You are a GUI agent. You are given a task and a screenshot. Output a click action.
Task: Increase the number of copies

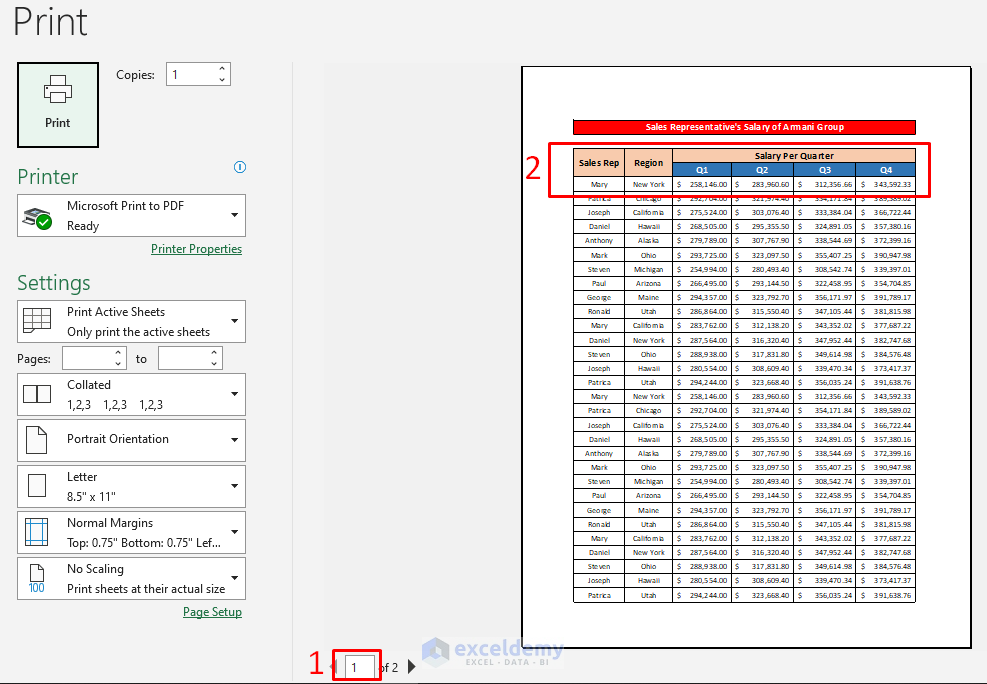[222, 68]
